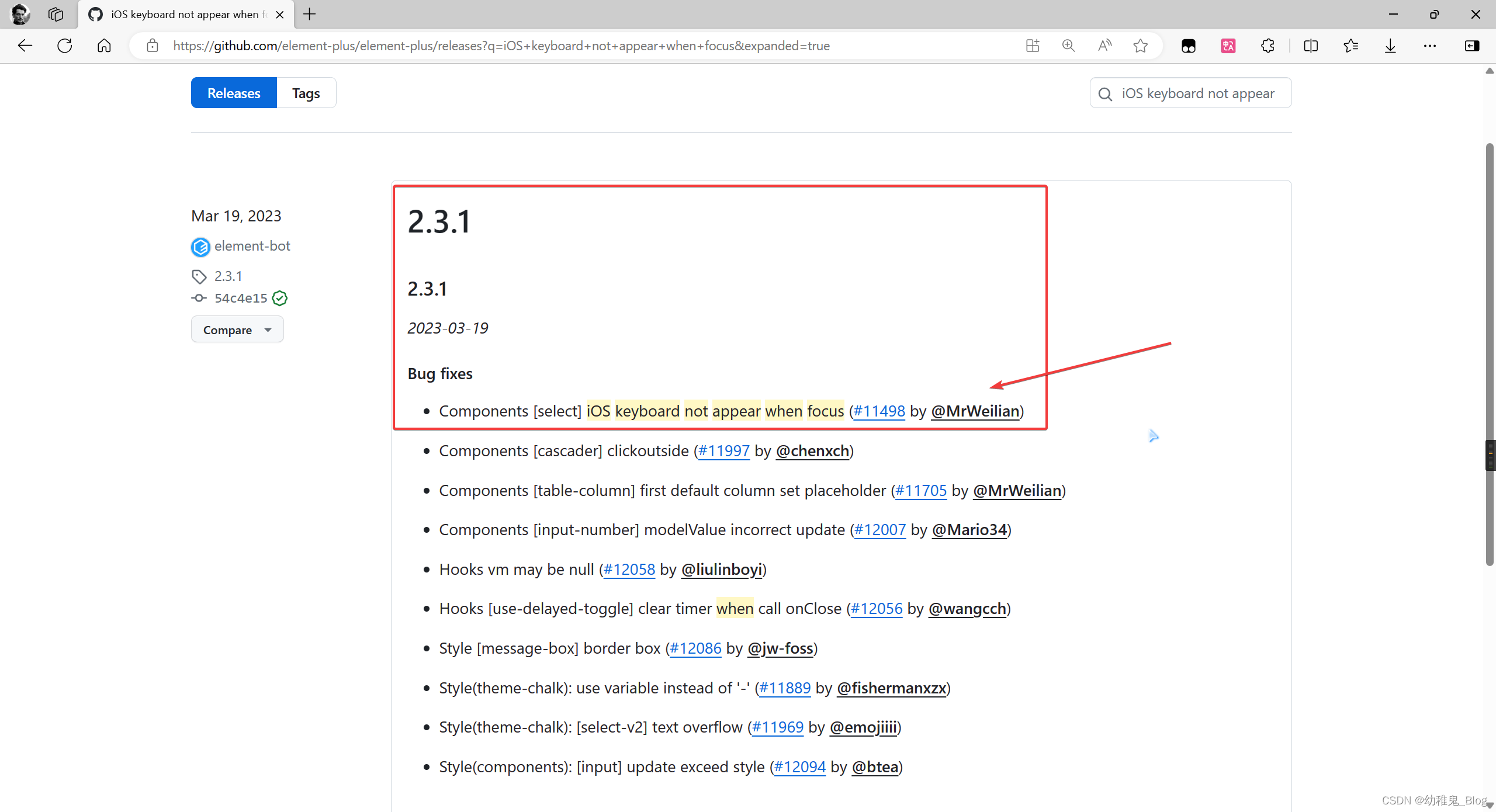Click the browser refresh icon
This screenshot has width=1496, height=812.
point(65,46)
